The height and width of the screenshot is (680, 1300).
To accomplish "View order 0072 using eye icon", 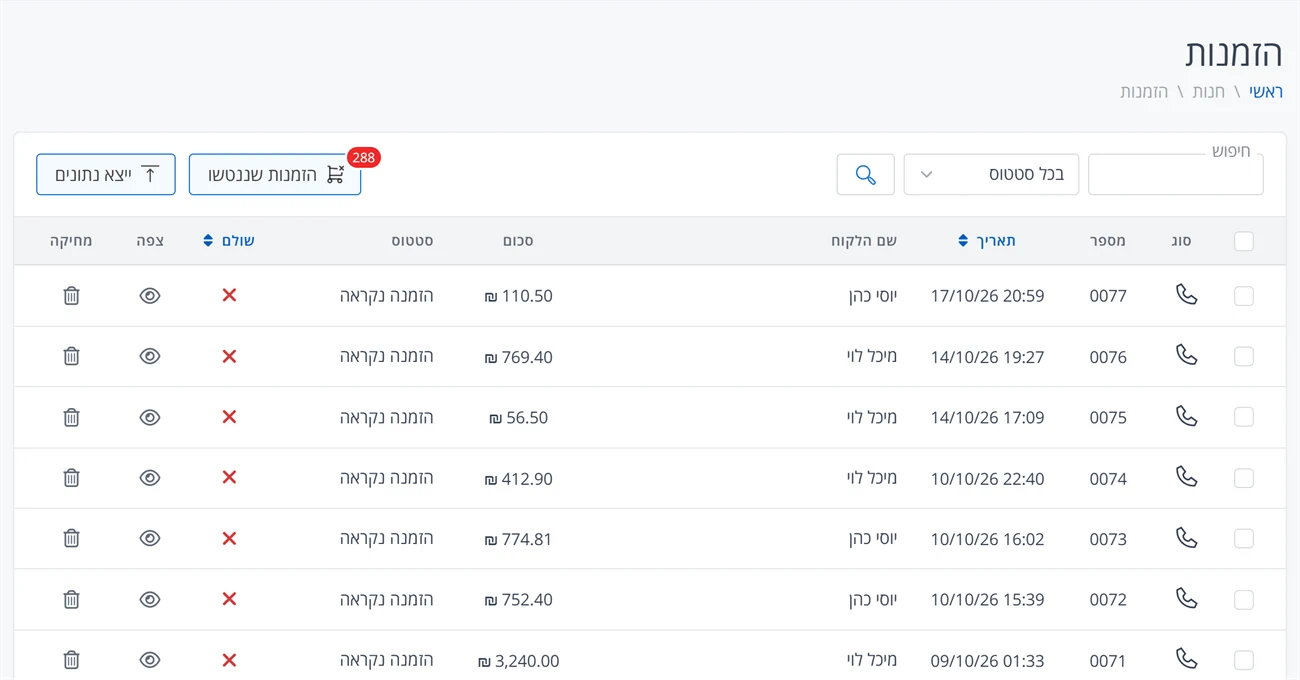I will [150, 599].
